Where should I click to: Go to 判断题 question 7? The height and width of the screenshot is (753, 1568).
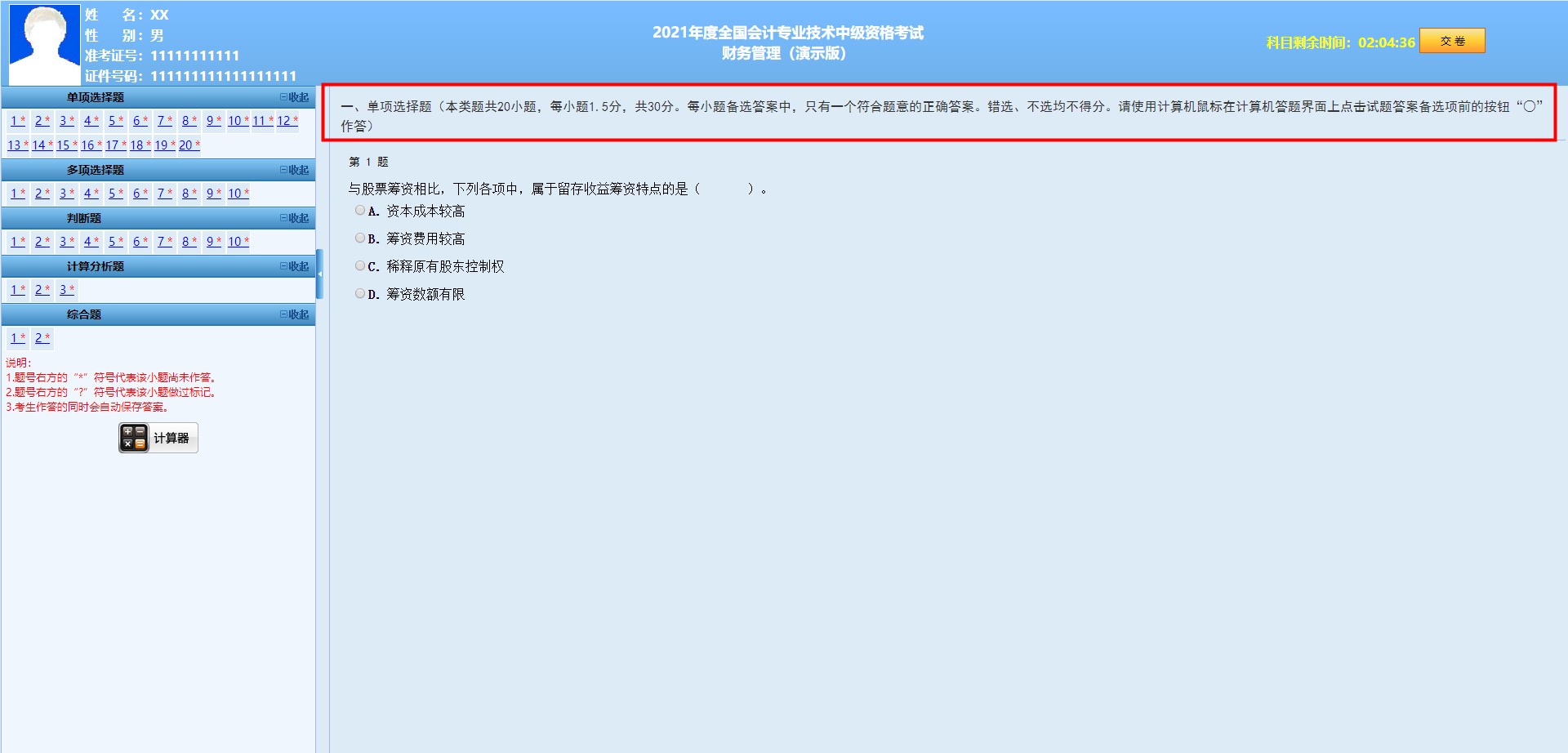pyautogui.click(x=165, y=242)
